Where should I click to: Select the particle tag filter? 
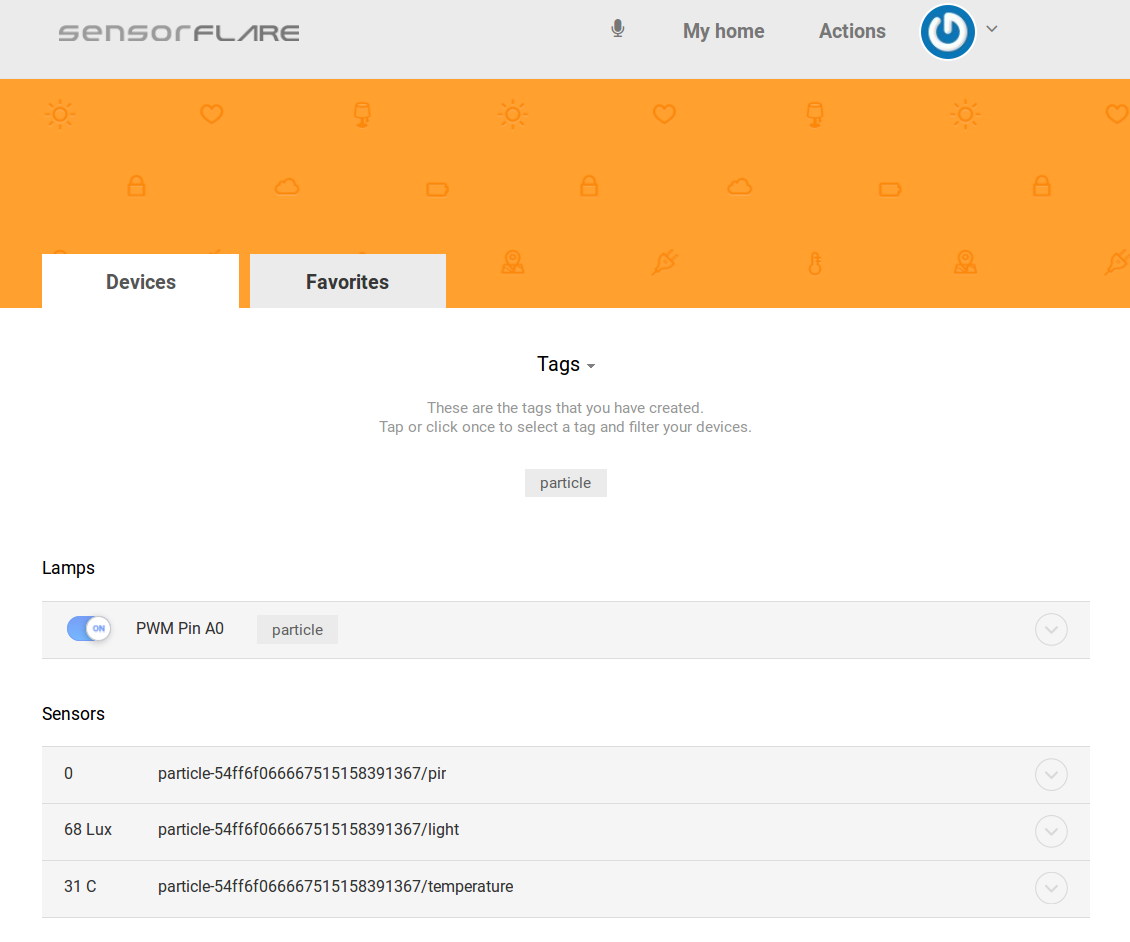tap(565, 482)
